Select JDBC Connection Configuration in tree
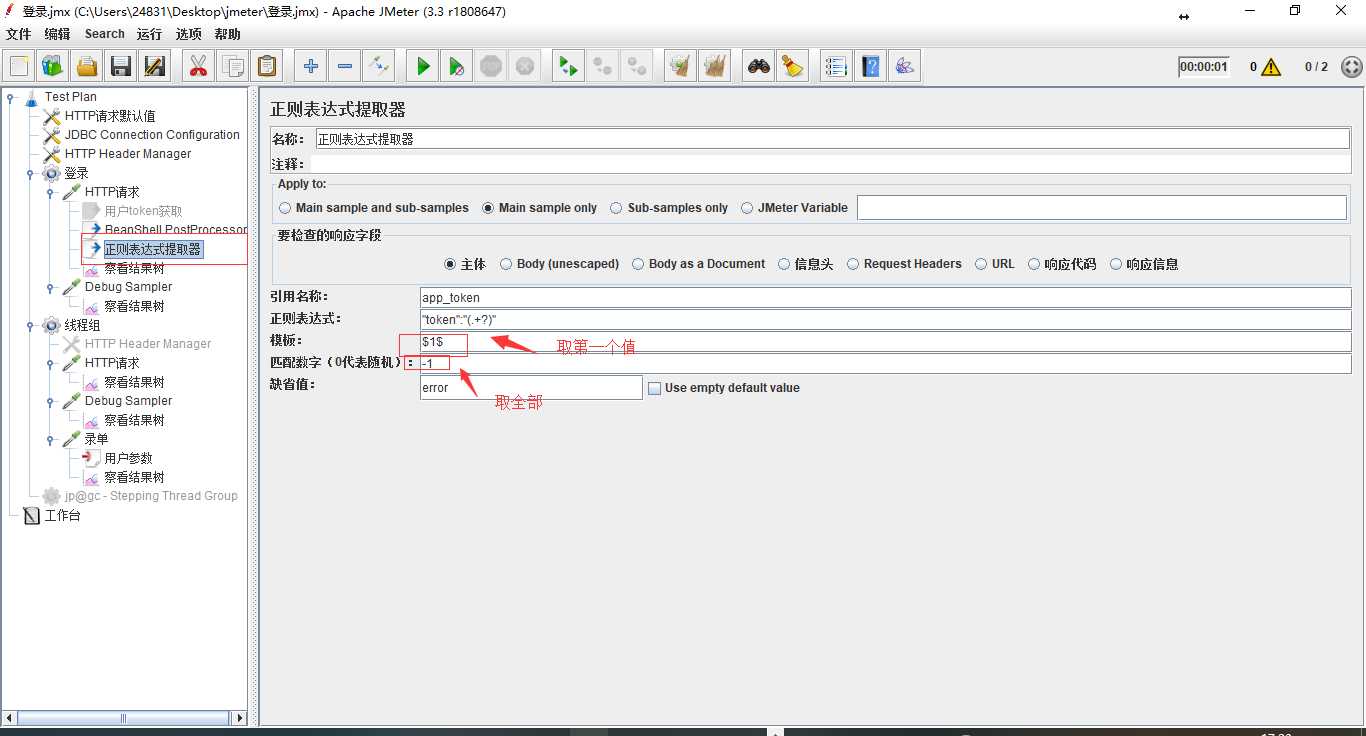The height and width of the screenshot is (736, 1366). (x=152, y=135)
